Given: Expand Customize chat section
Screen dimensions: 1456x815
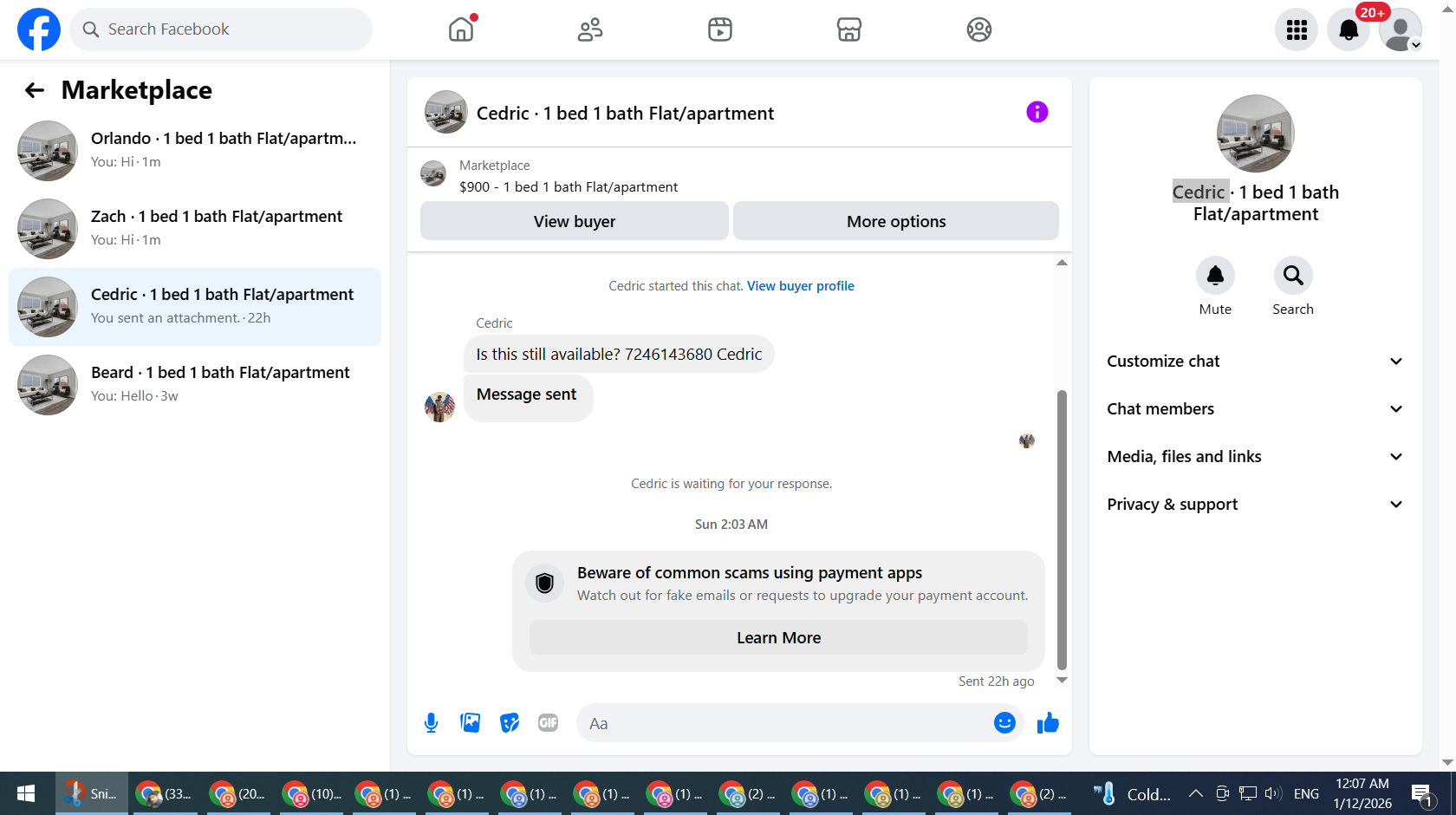Looking at the screenshot, I should click(1256, 362).
